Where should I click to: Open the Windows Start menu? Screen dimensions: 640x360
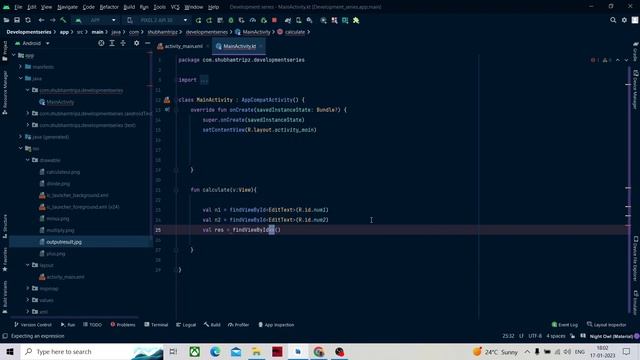tap(10, 351)
